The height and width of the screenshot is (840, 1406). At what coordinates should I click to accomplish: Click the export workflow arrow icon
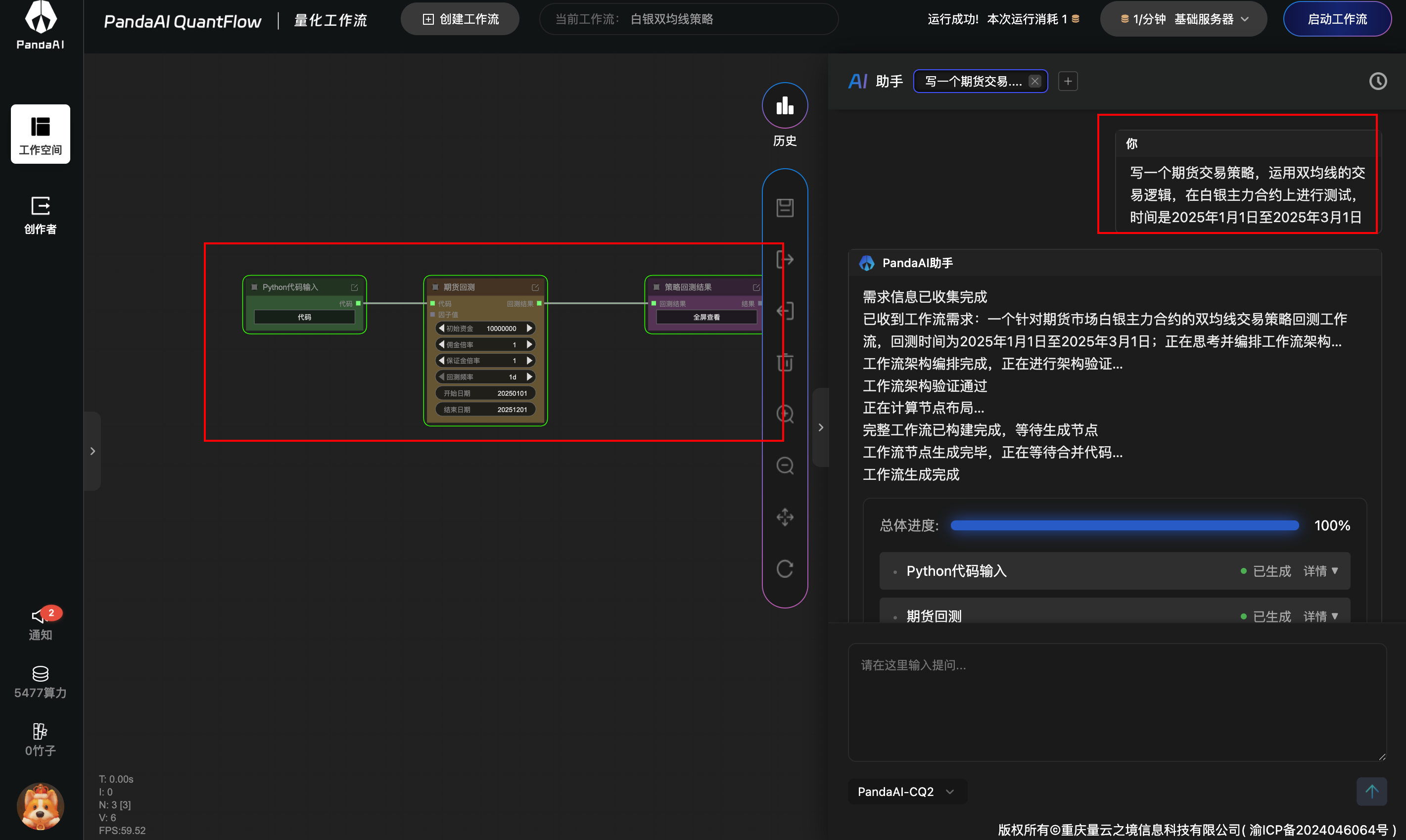click(x=785, y=259)
